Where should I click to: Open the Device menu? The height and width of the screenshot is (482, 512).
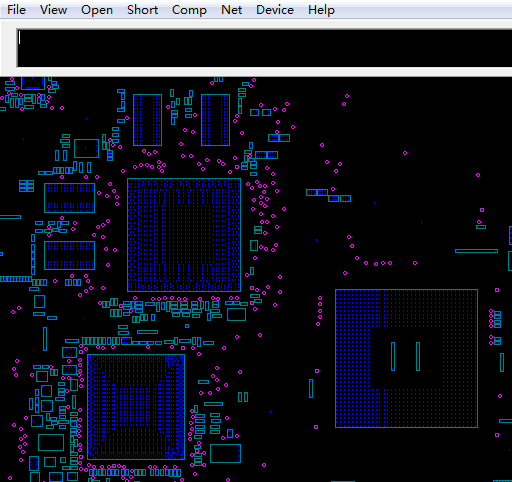275,10
